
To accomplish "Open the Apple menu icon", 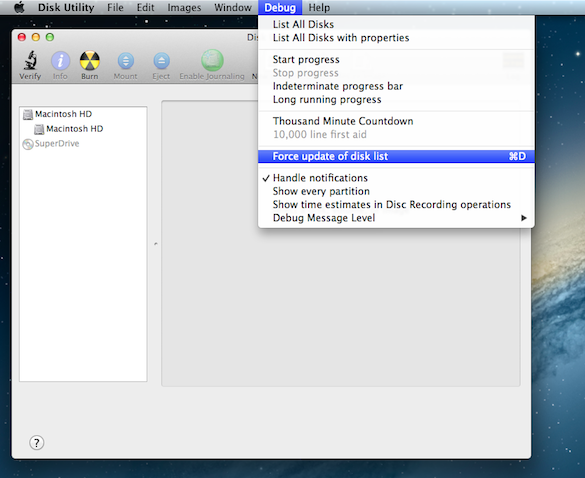I will [x=19, y=7].
